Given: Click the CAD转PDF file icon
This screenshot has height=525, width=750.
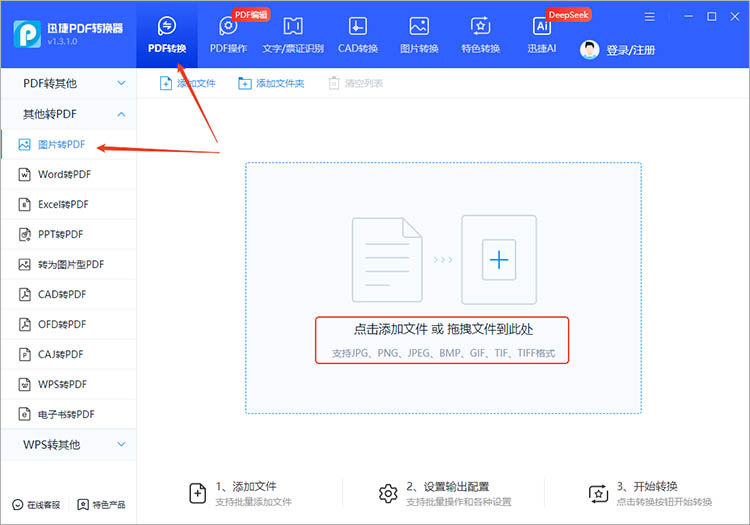Looking at the screenshot, I should point(24,294).
